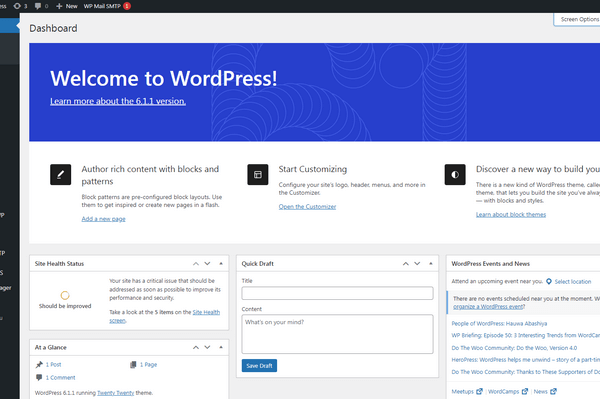Move Quick Draft panel down

pyautogui.click(x=417, y=264)
